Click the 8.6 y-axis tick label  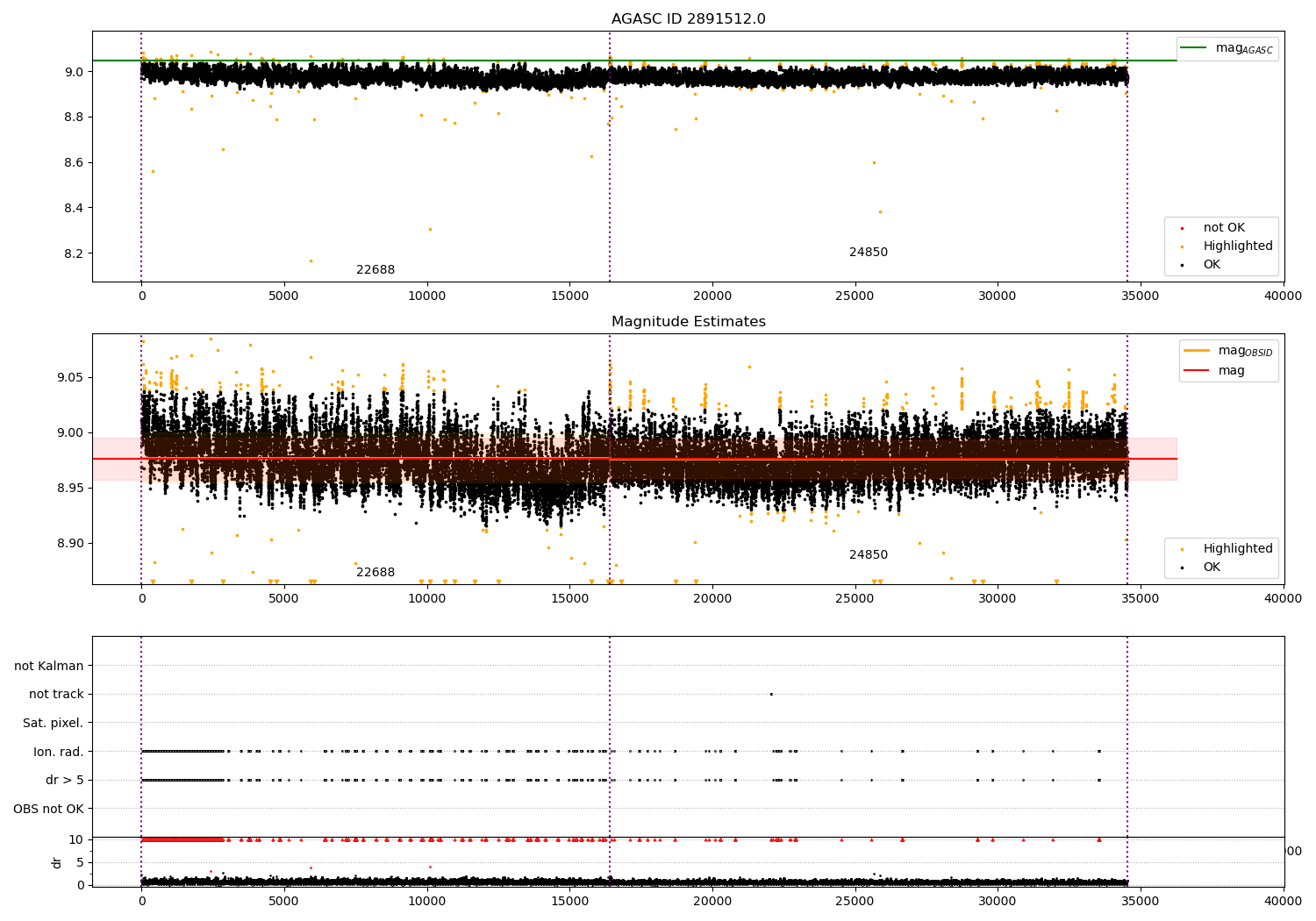[74, 162]
